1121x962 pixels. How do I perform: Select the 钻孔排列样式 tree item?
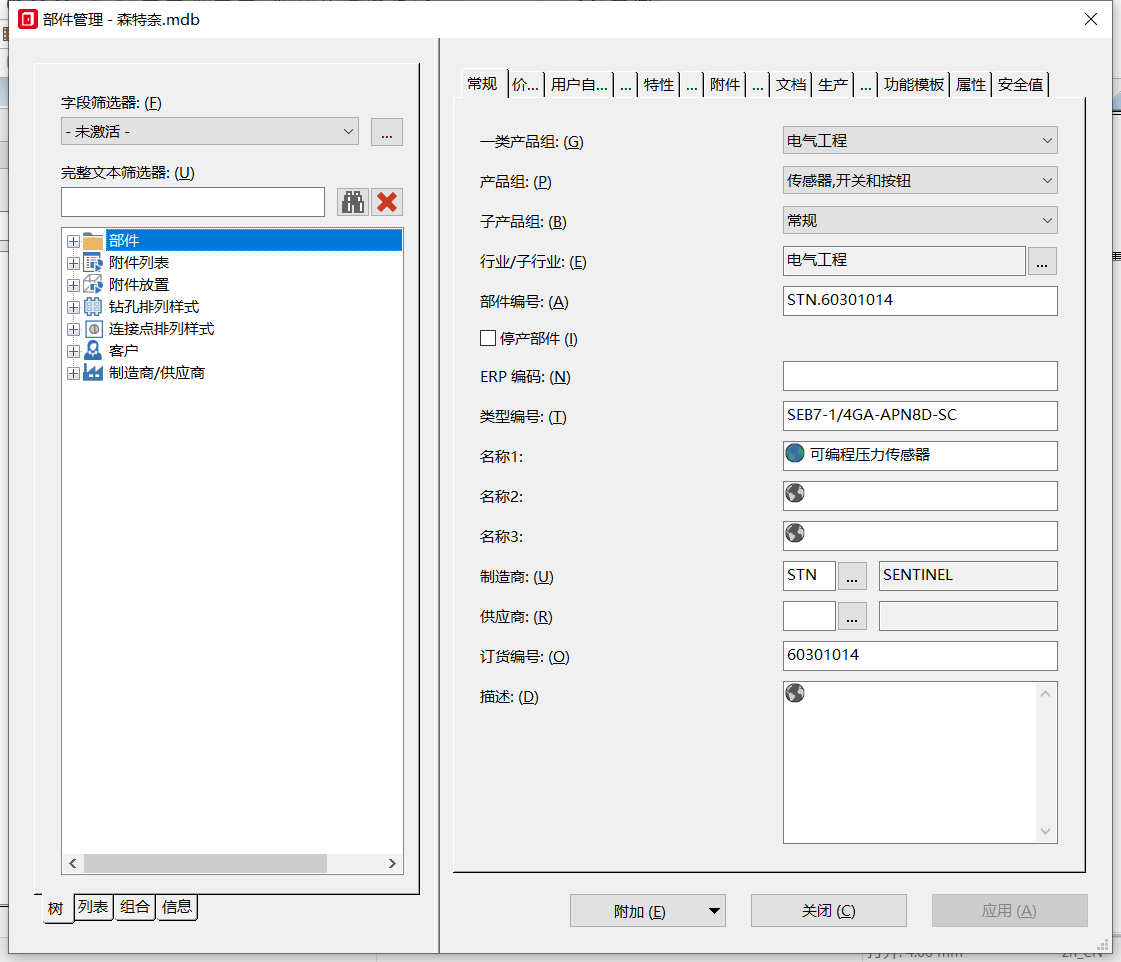click(154, 307)
